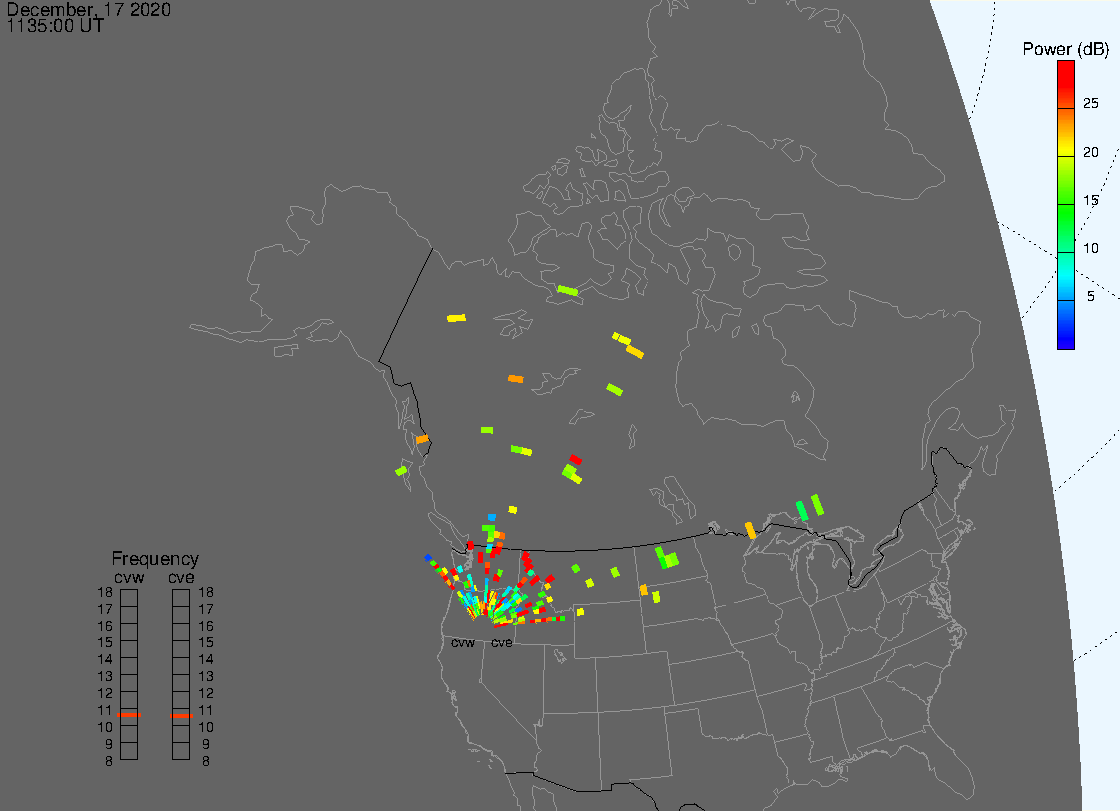Click the 9 label right of cve scale
The image size is (1120, 811).
point(206,744)
